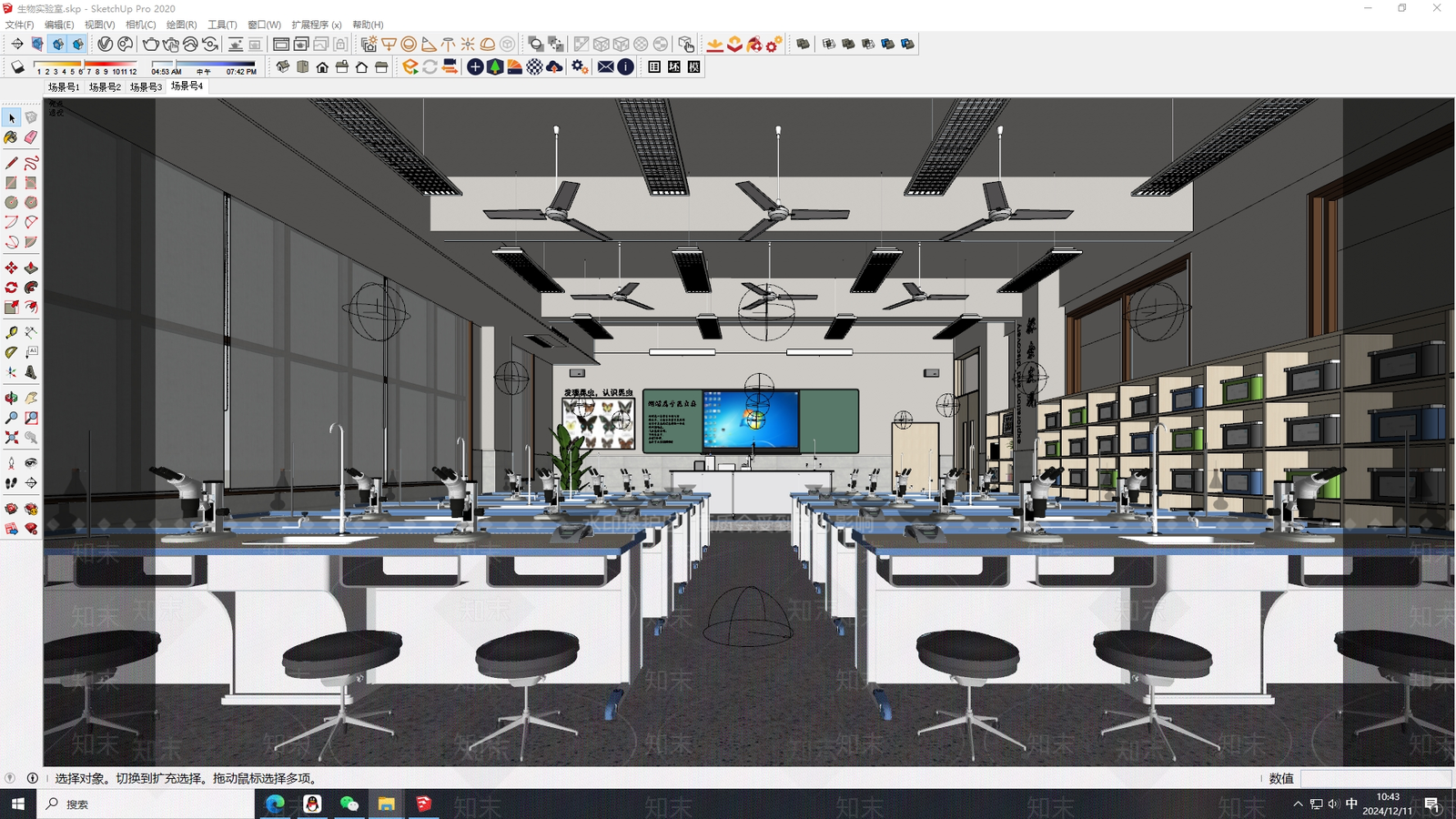Select the arrow Select tool
The height and width of the screenshot is (819, 1456).
(12, 118)
